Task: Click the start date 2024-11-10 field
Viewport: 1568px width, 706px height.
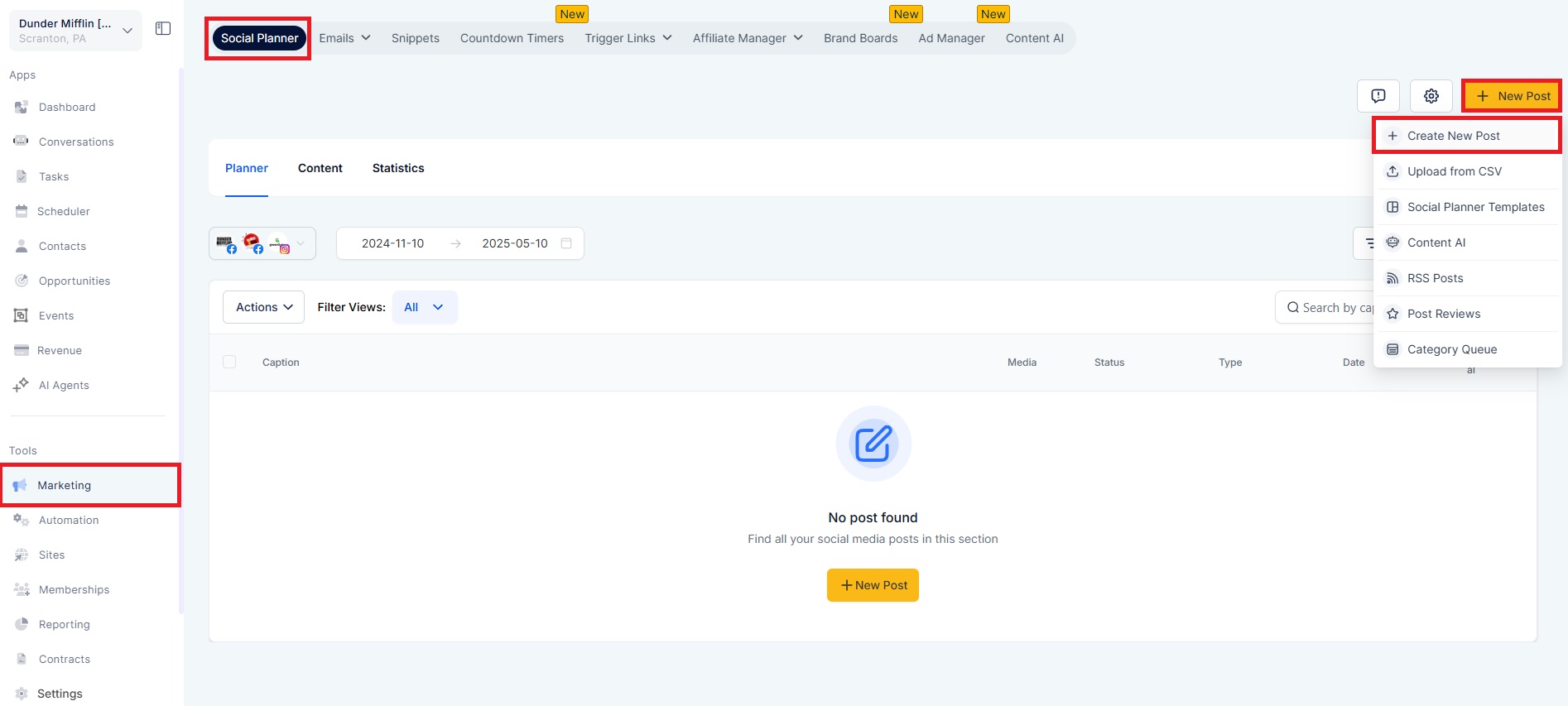Action: click(x=393, y=243)
